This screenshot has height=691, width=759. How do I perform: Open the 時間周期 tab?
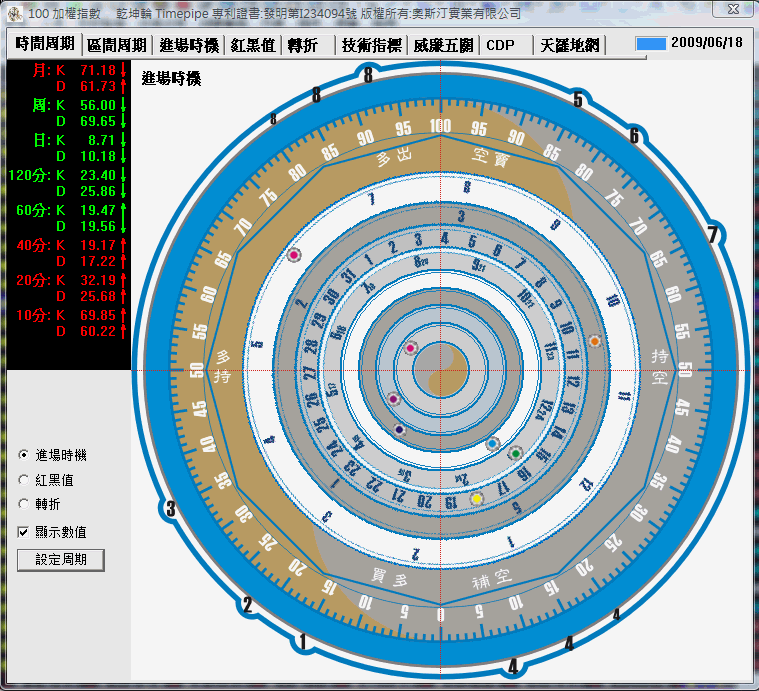click(x=45, y=44)
